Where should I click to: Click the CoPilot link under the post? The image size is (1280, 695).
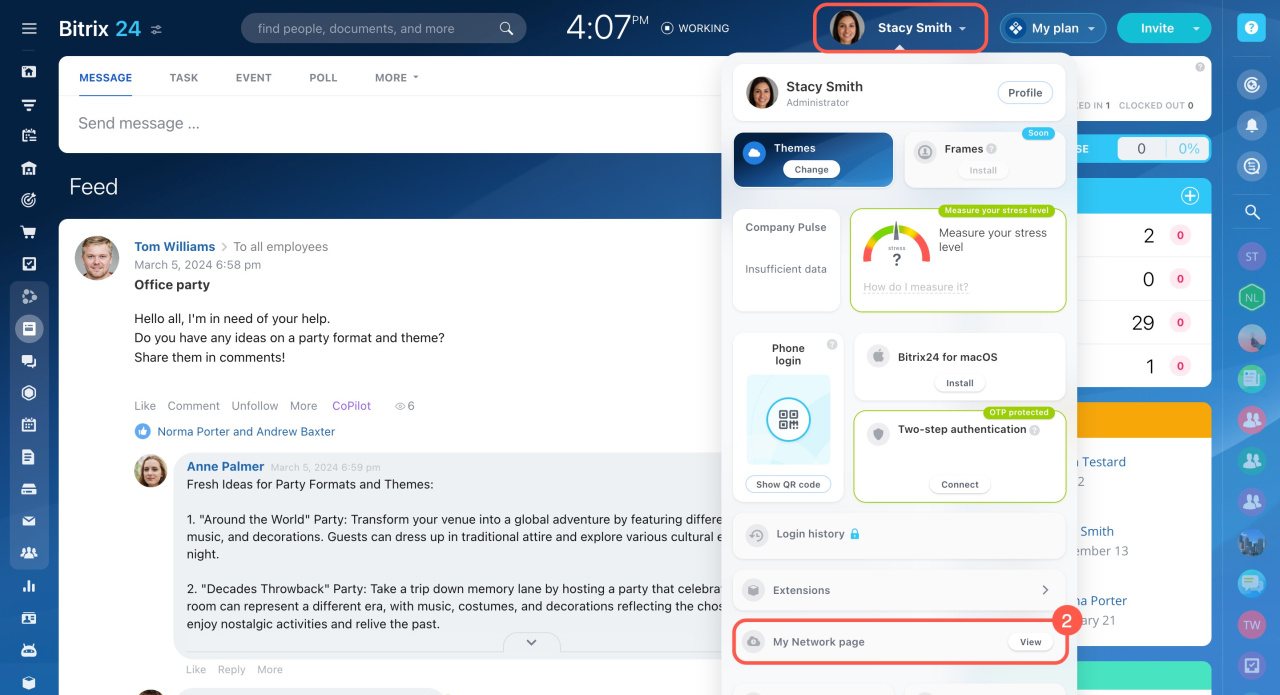click(x=351, y=406)
